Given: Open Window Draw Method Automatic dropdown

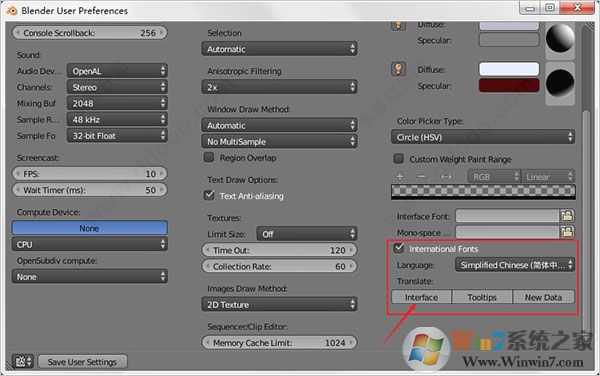Looking at the screenshot, I should click(x=279, y=125).
